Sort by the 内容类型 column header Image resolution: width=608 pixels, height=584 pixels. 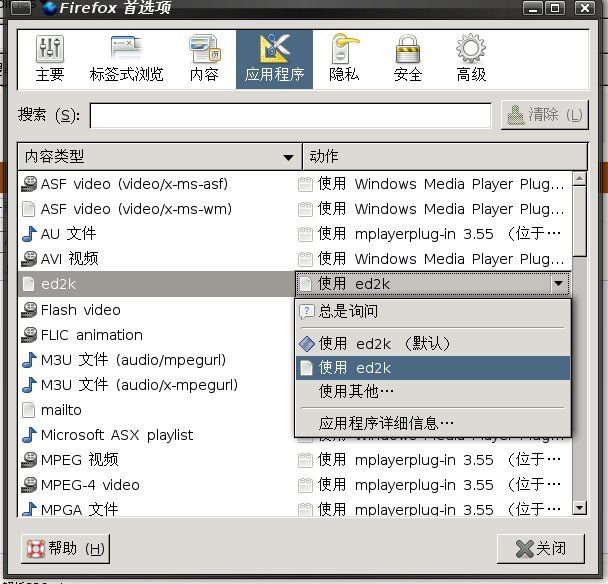[159, 157]
